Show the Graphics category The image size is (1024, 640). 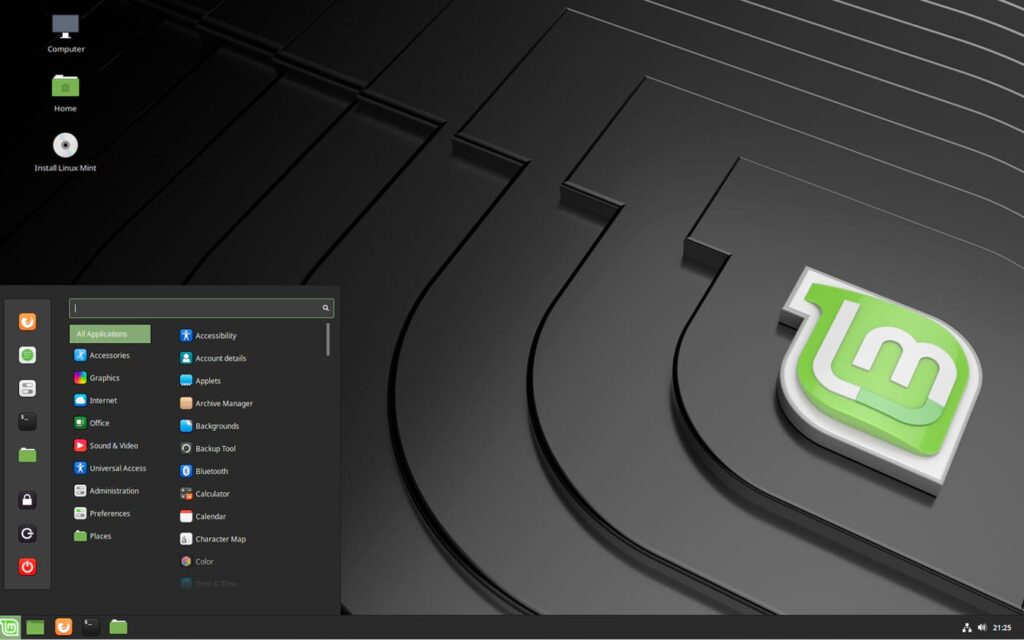tap(97, 377)
